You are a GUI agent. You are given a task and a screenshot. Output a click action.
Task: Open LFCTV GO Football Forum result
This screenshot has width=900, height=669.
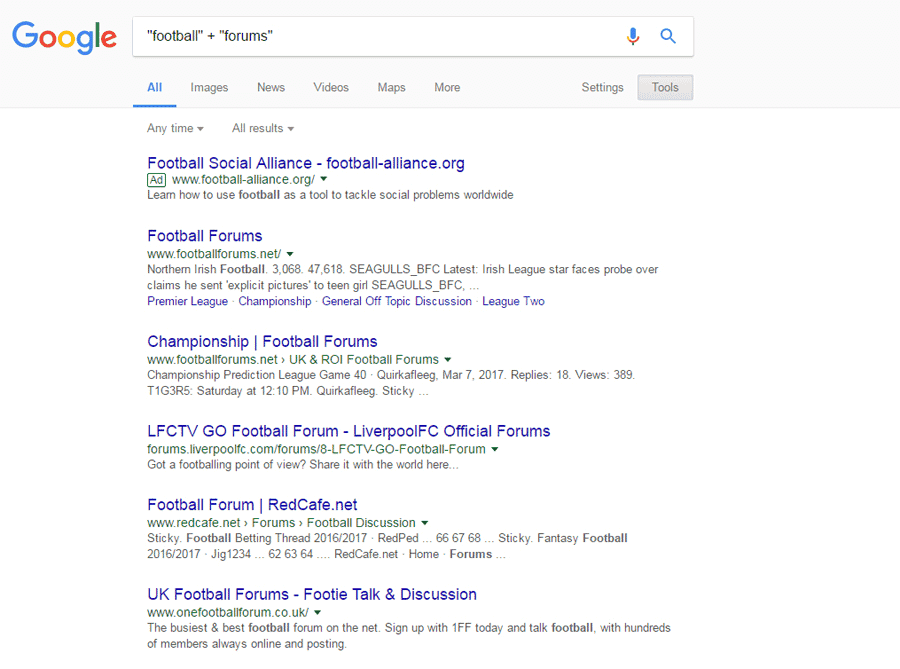348,431
